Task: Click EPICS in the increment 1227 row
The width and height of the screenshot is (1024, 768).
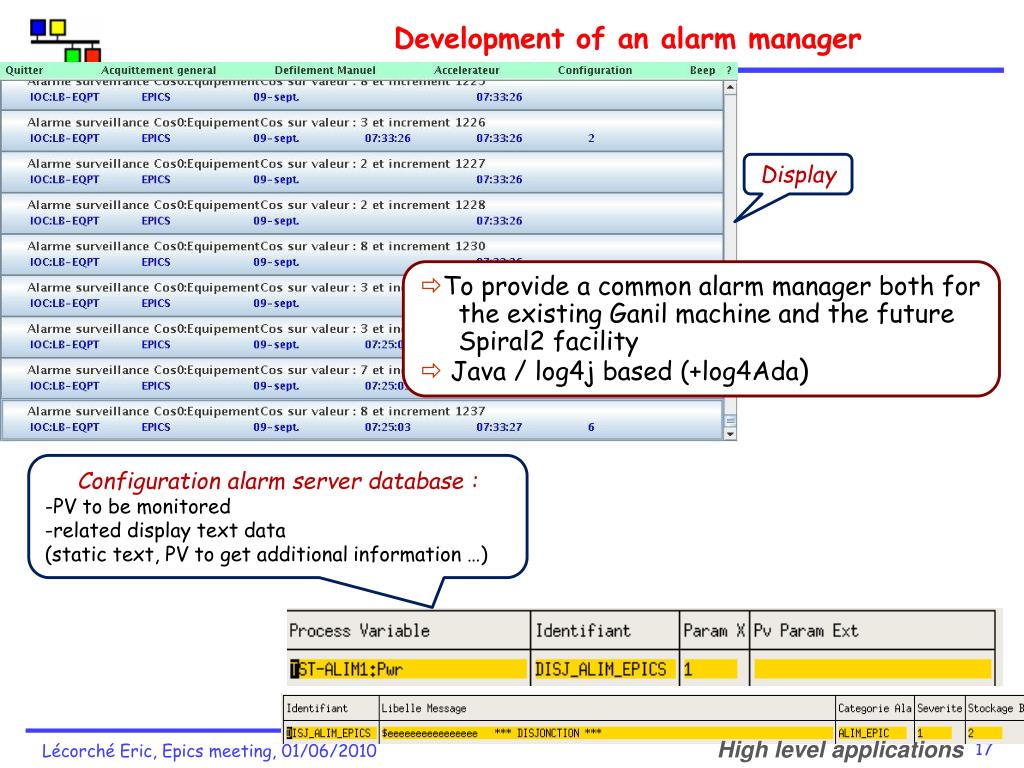Action: tap(155, 180)
